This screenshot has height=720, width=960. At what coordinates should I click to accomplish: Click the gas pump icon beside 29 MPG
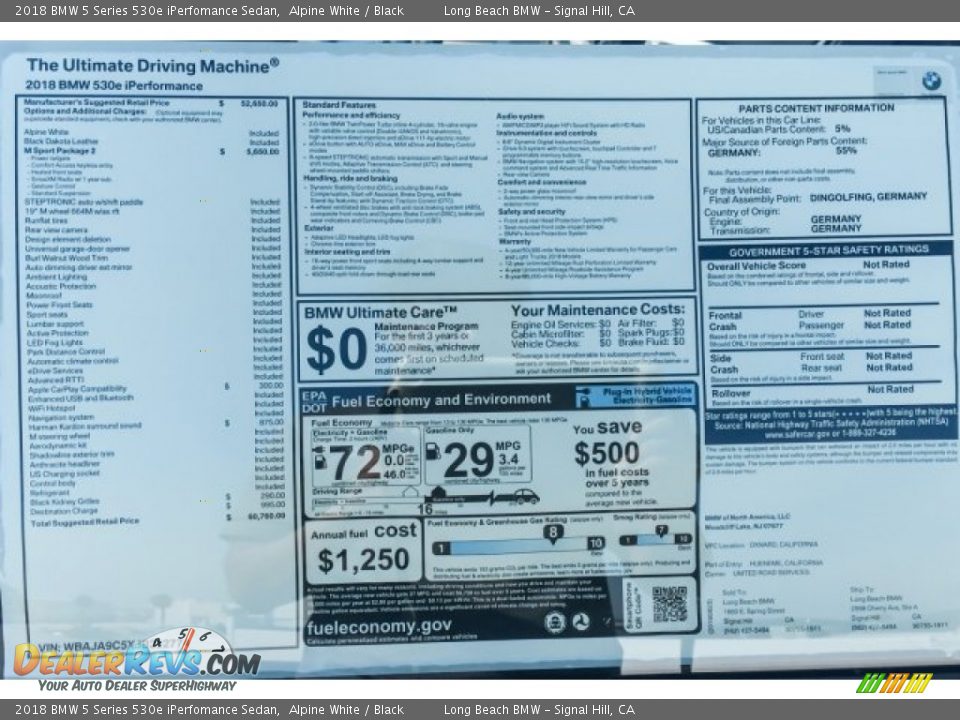pyautogui.click(x=433, y=452)
